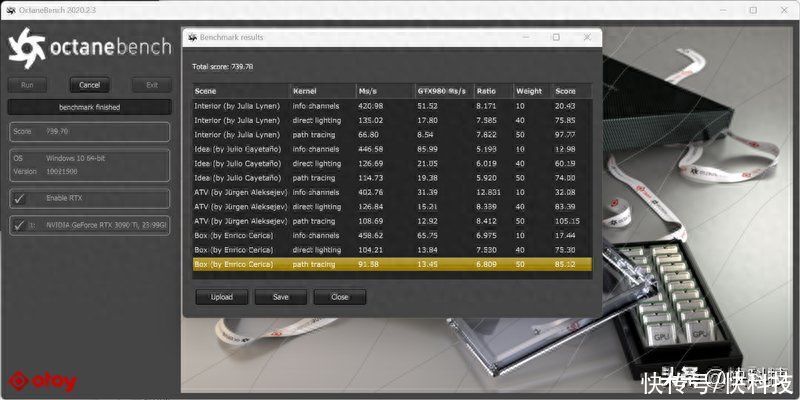
Task: Click the Run button
Action: (x=27, y=85)
